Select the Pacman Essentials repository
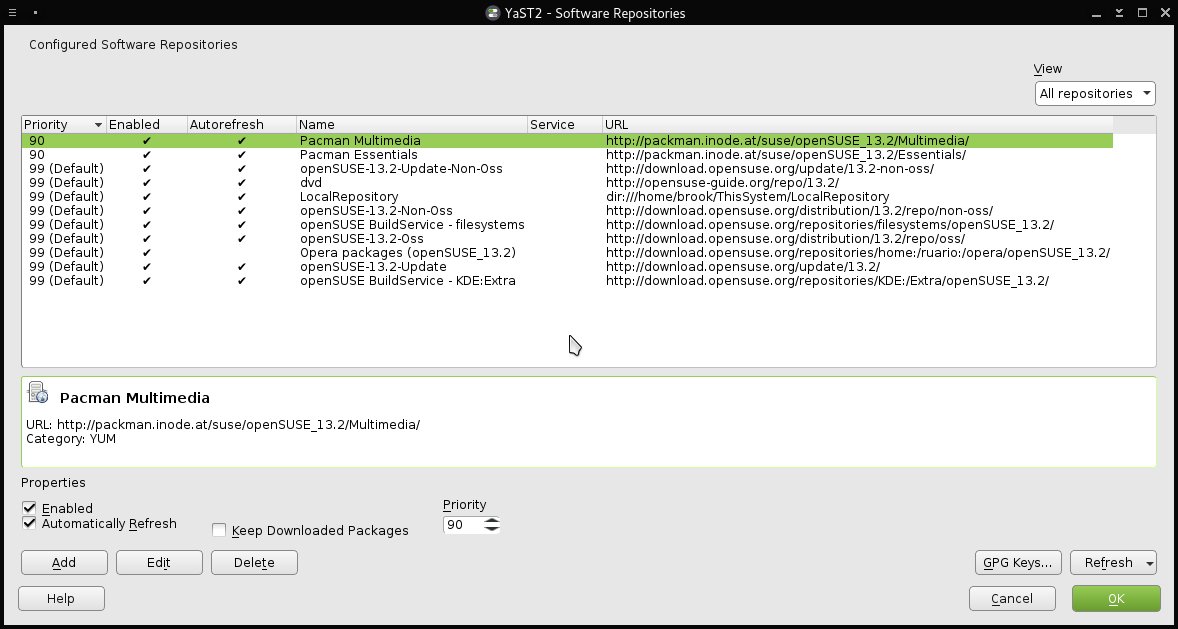Screen dimensions: 1178x629 click(x=567, y=155)
